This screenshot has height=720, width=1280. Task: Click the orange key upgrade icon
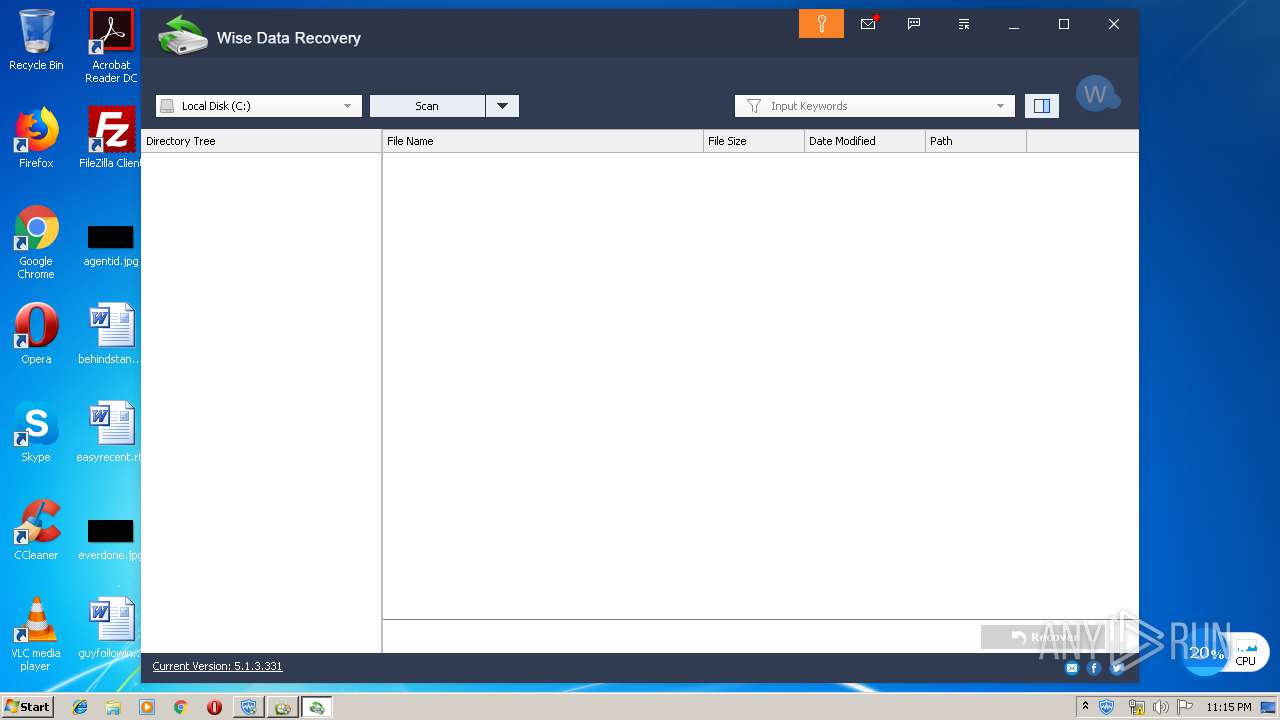pyautogui.click(x=821, y=24)
